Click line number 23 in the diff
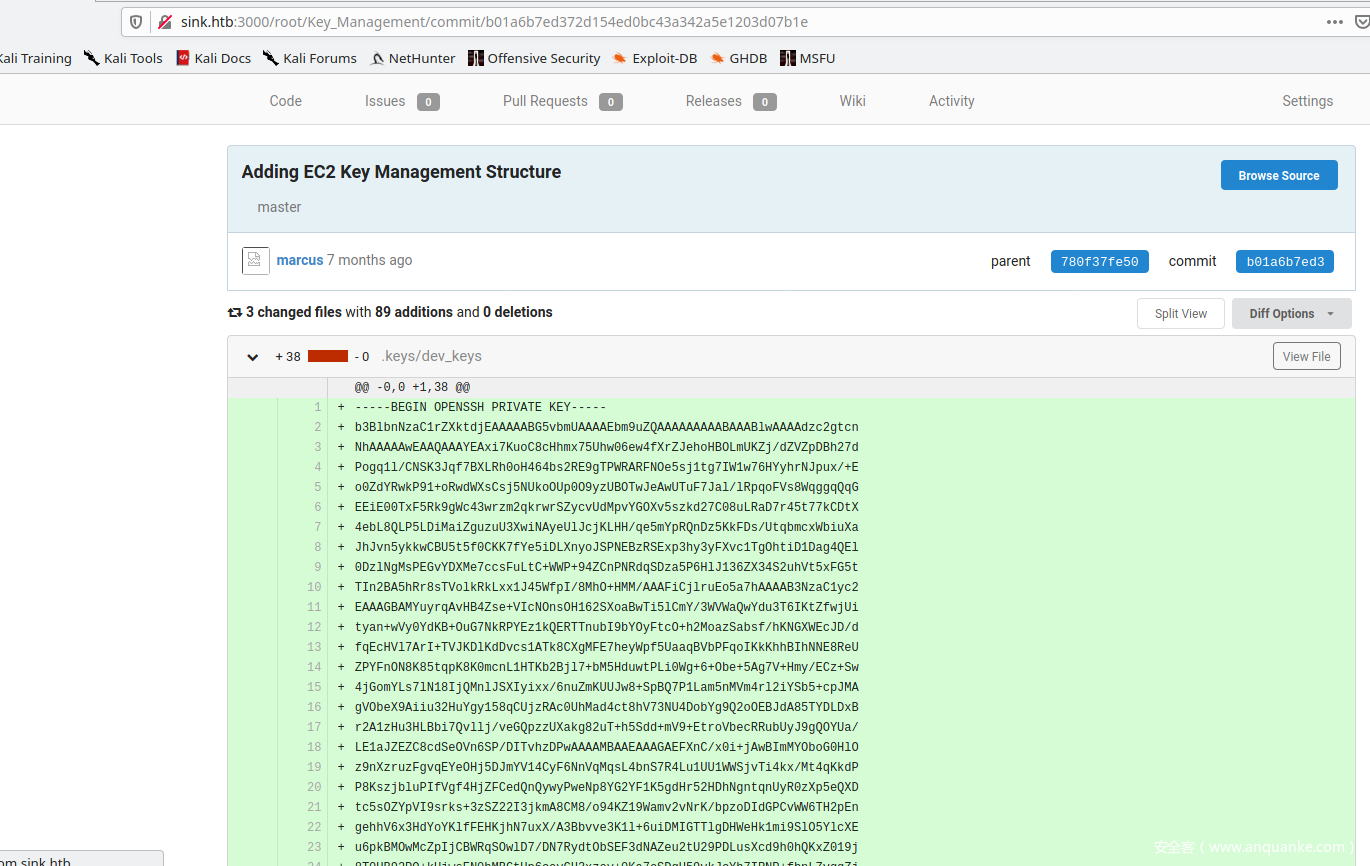The image size is (1370, 866). point(314,847)
